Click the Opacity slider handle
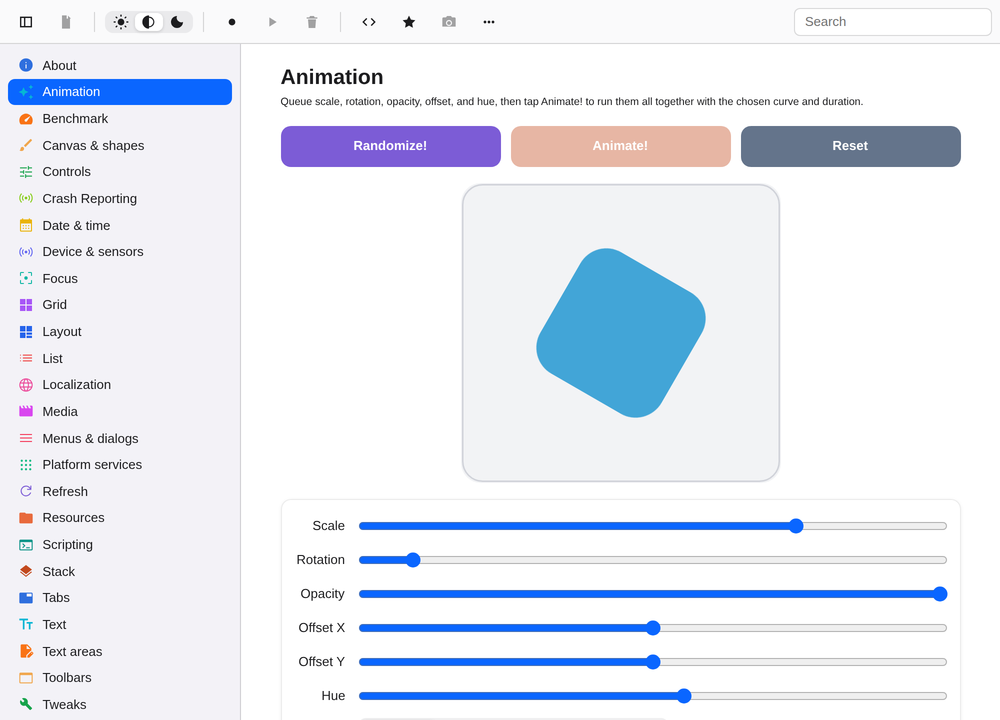The width and height of the screenshot is (1000, 720). click(940, 594)
